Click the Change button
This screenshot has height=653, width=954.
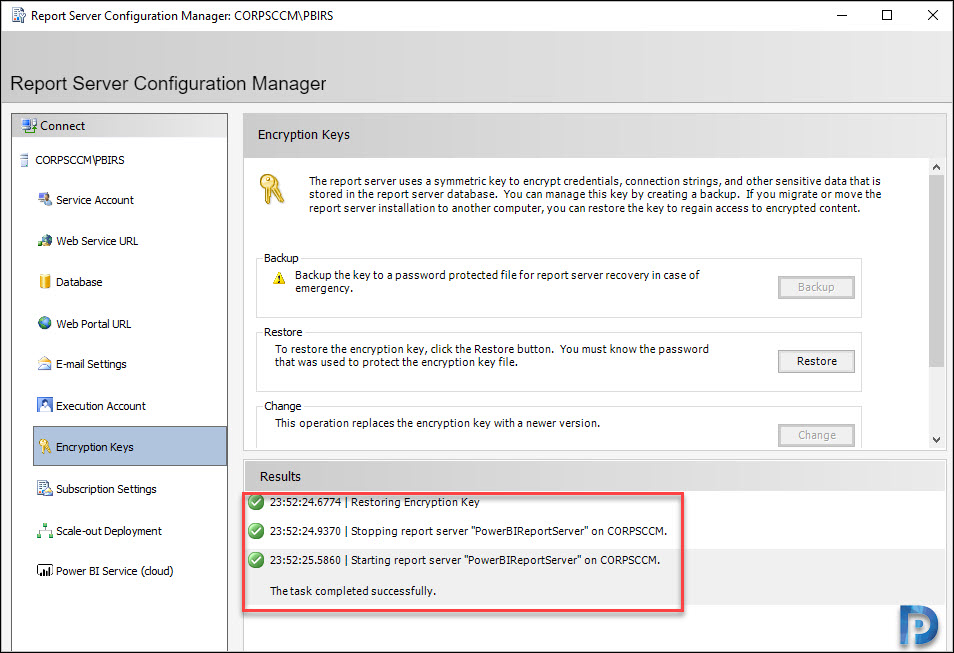click(816, 435)
